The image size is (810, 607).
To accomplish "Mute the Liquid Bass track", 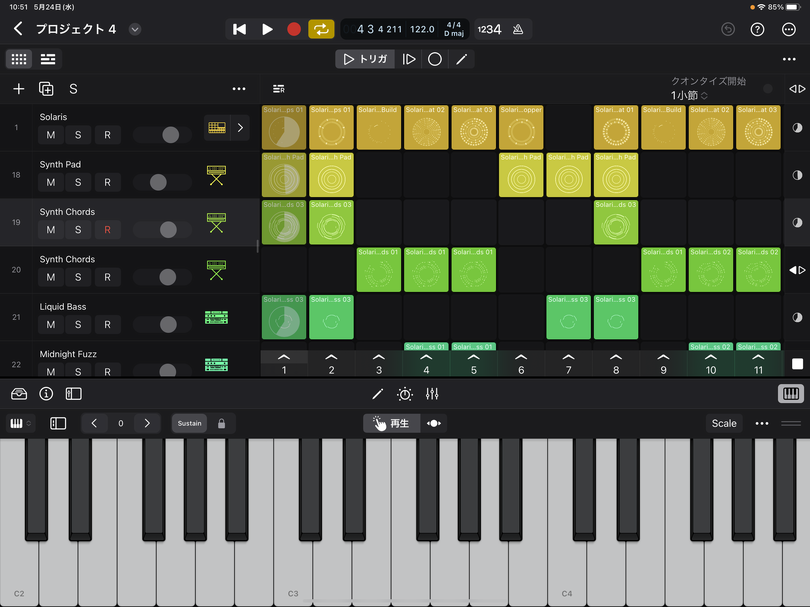I will point(51,324).
